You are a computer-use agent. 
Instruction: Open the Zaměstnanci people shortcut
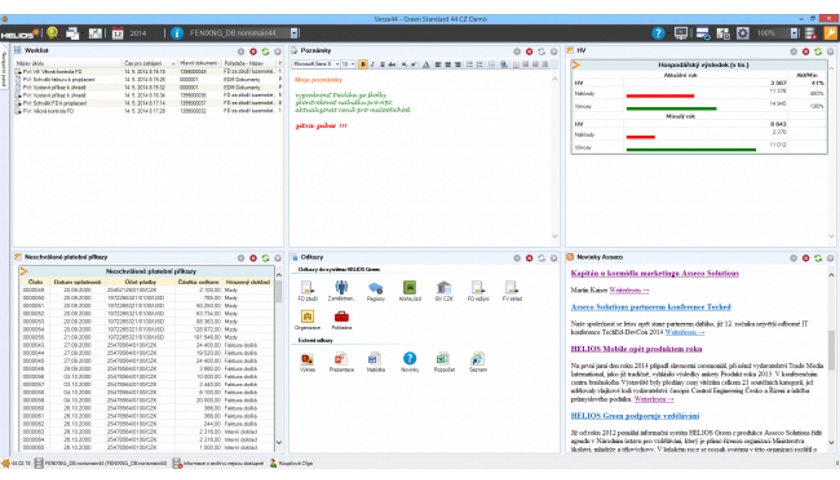[x=341, y=291]
